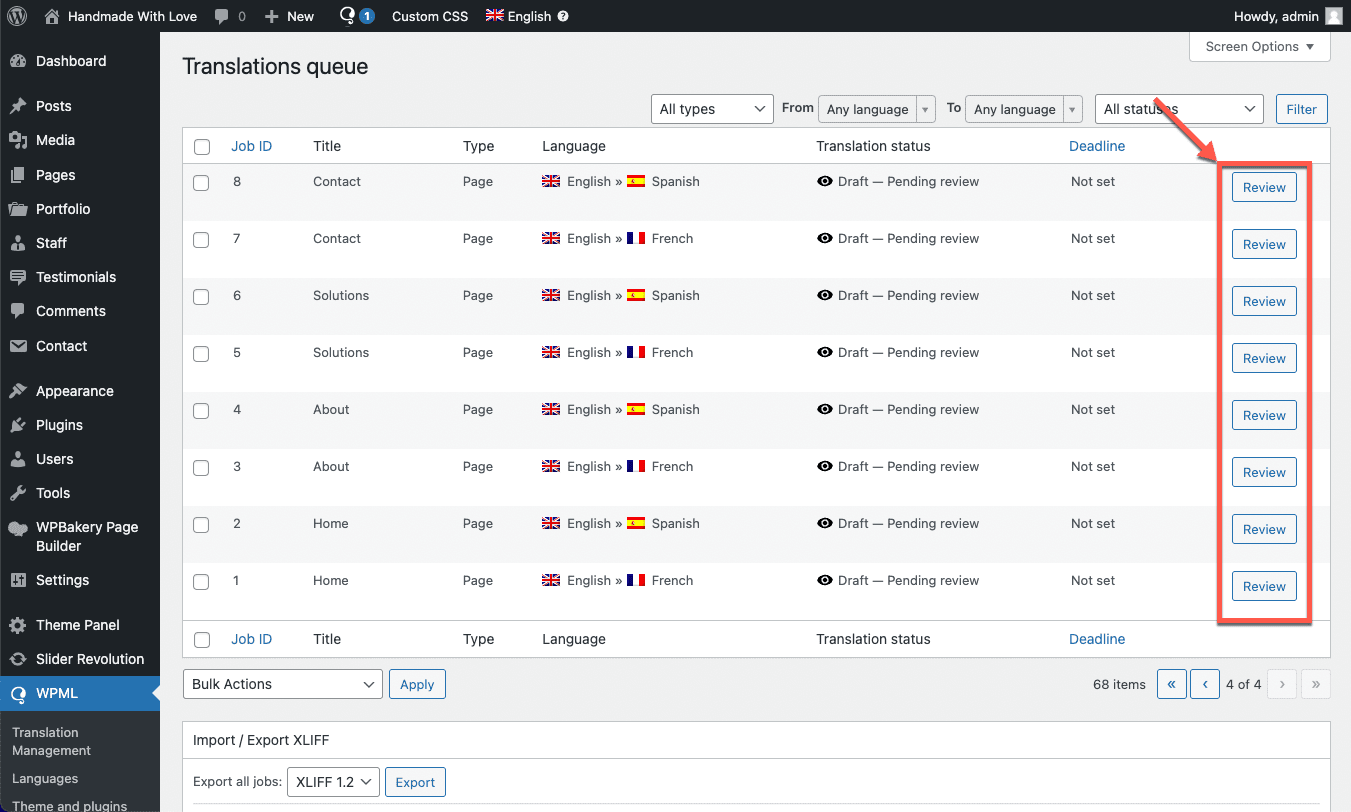Sort table by the Deadline column header

pyautogui.click(x=1097, y=146)
